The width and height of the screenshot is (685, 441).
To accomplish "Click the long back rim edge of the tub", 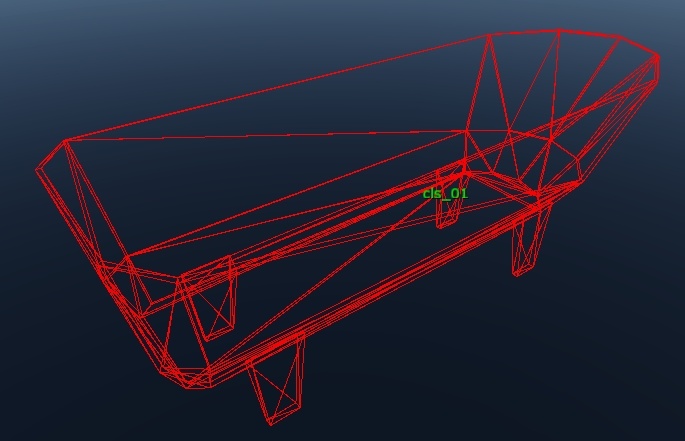I will [x=277, y=87].
